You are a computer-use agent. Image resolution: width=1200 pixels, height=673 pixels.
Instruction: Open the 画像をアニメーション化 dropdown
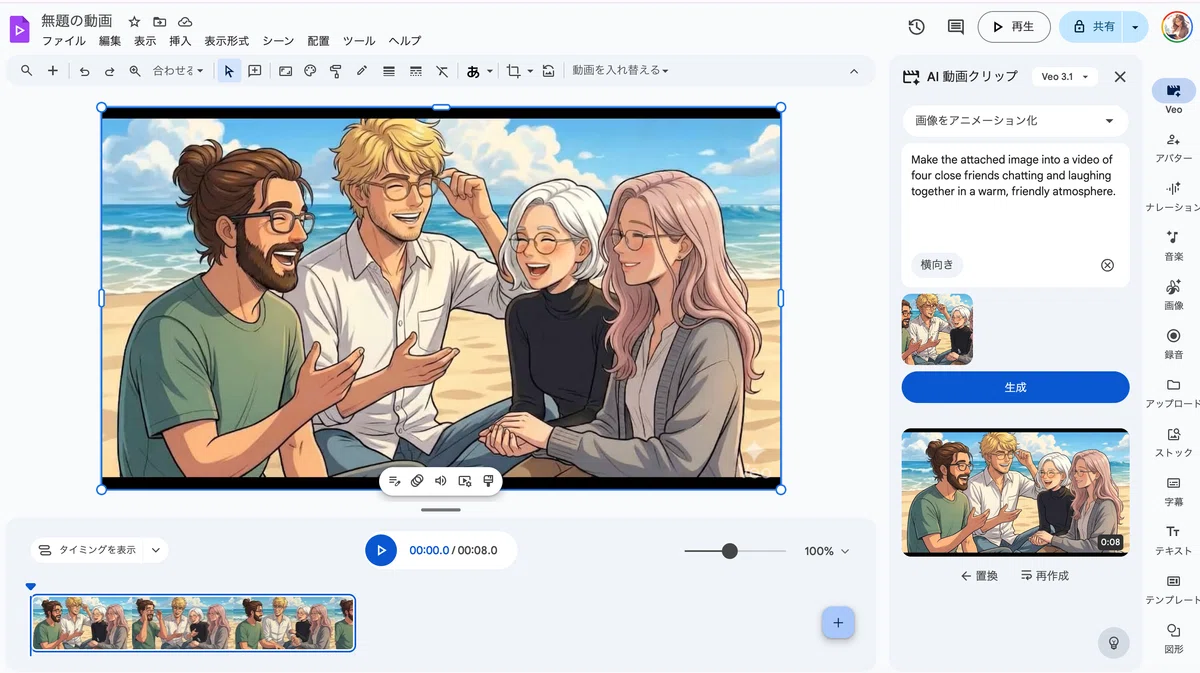1015,121
